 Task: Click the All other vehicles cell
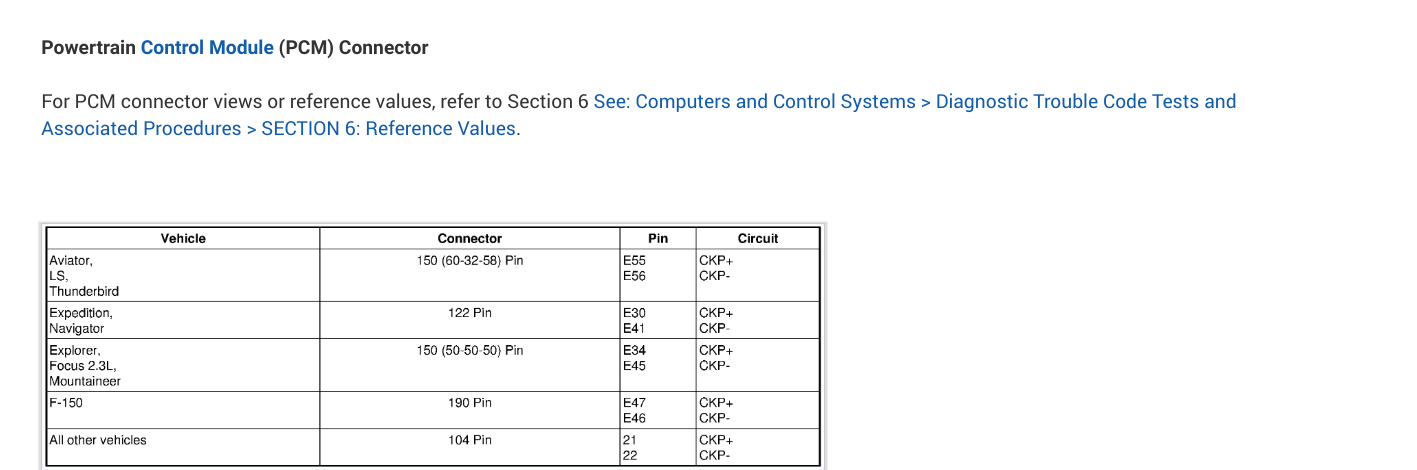tap(98, 440)
